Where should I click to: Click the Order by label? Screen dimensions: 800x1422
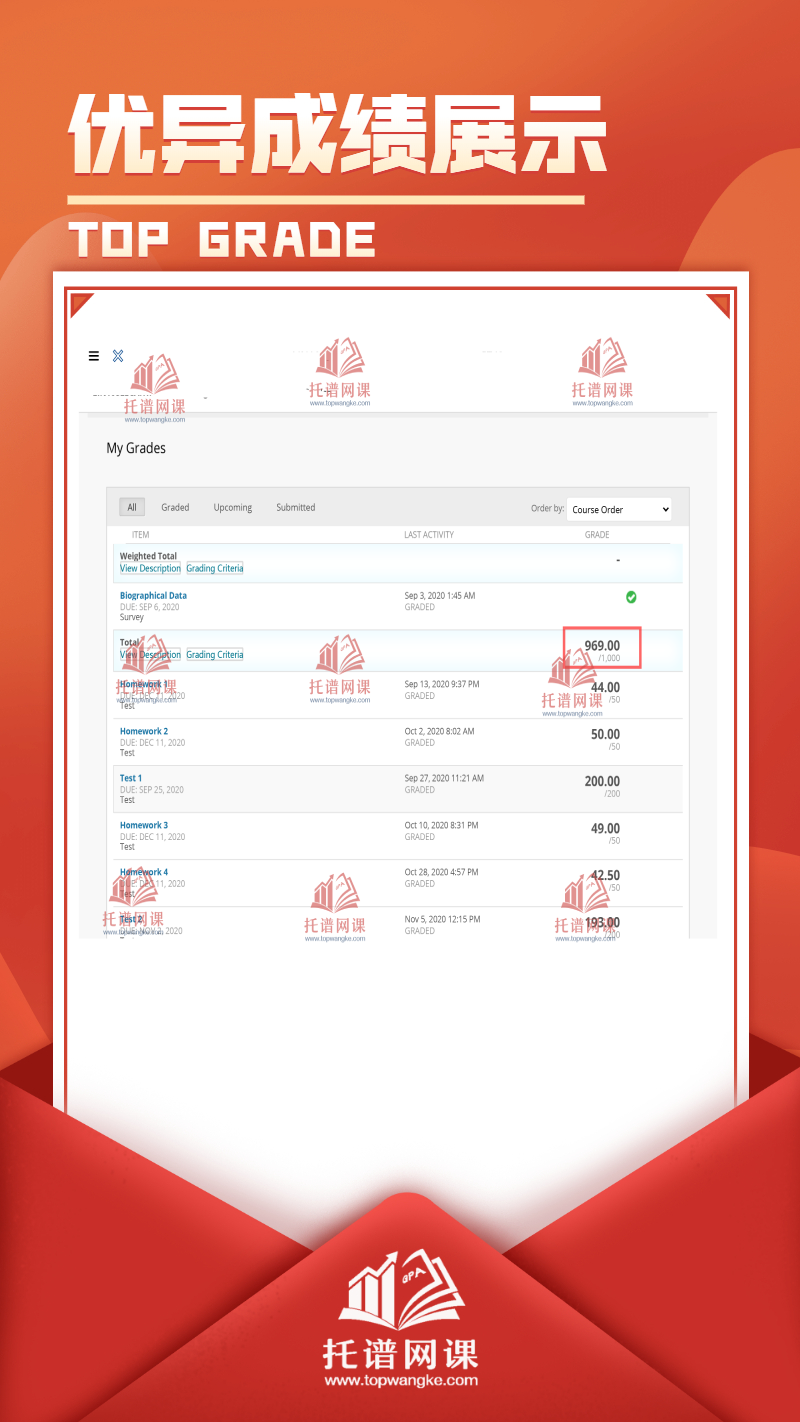547,508
